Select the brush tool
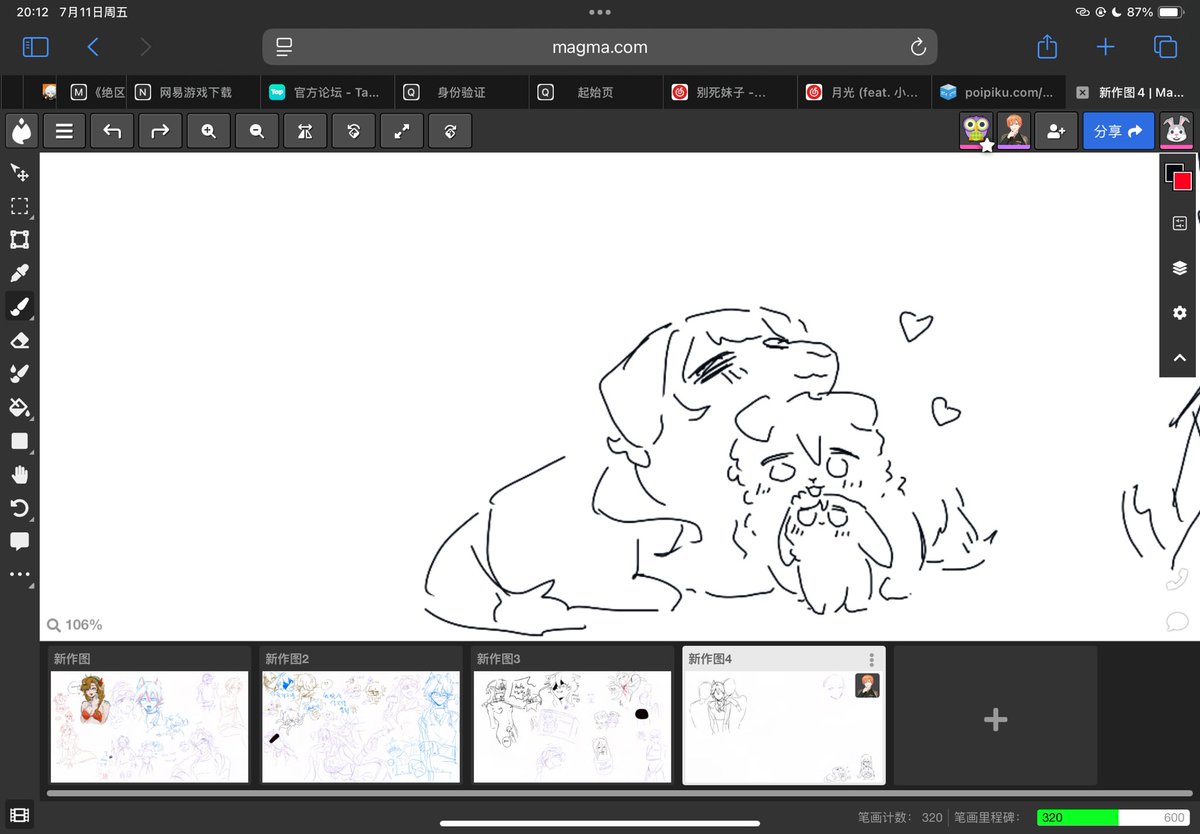Viewport: 1200px width, 834px height. (x=19, y=307)
